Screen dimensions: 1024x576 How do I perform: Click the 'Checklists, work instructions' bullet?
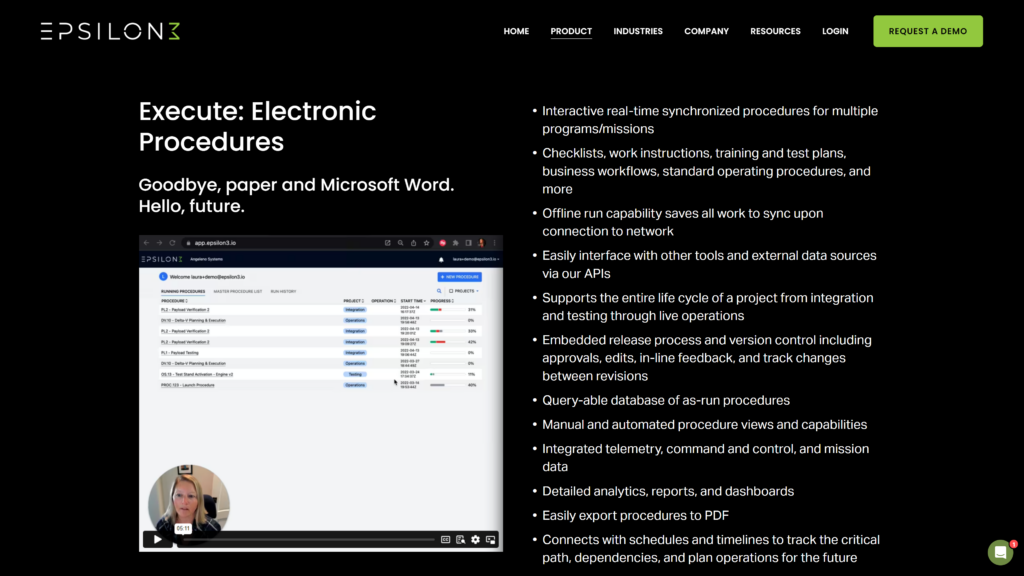(x=706, y=171)
